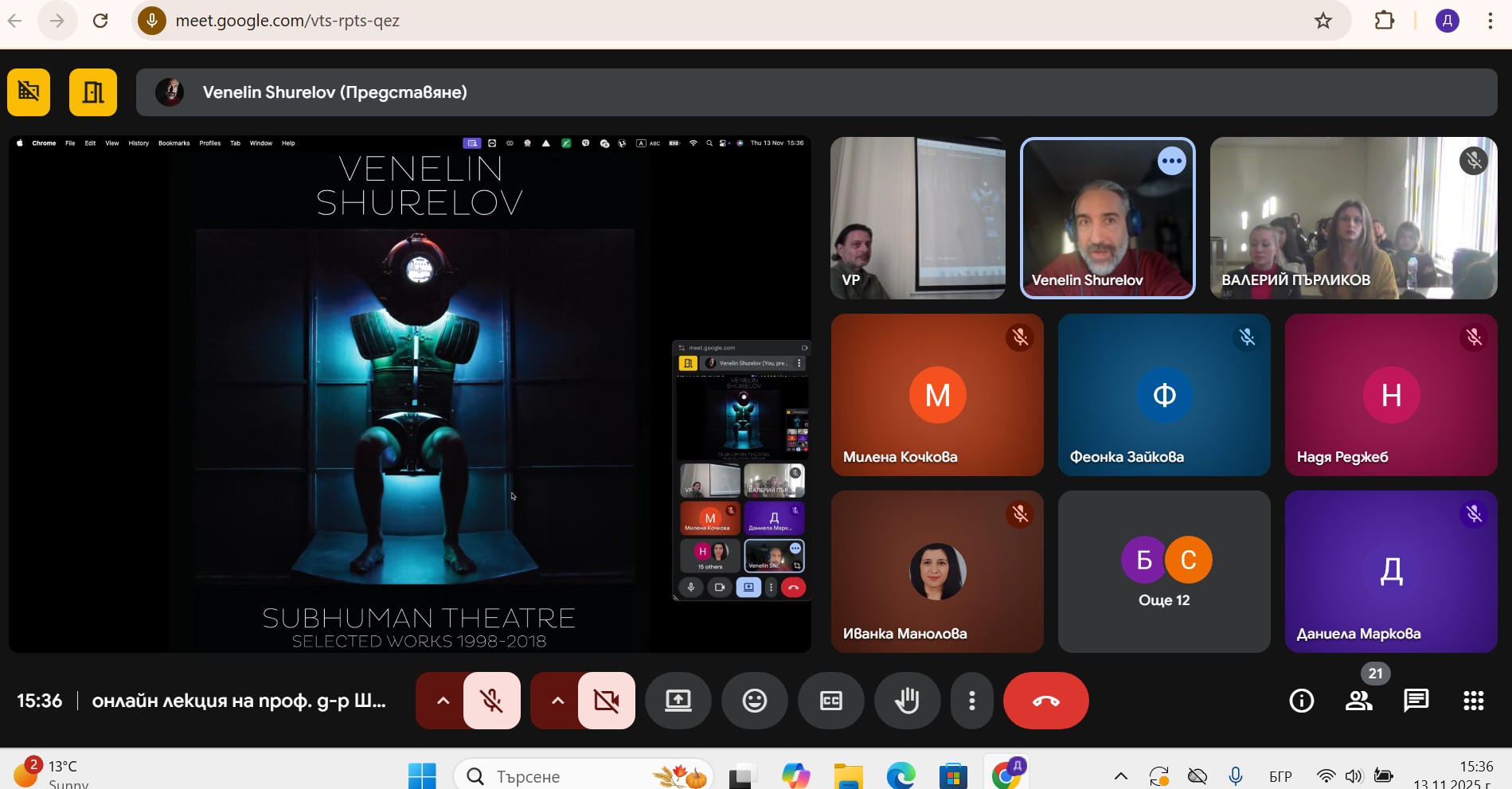The width and height of the screenshot is (1512, 789).
Task: Raise hand in the meeting
Action: [x=907, y=701]
